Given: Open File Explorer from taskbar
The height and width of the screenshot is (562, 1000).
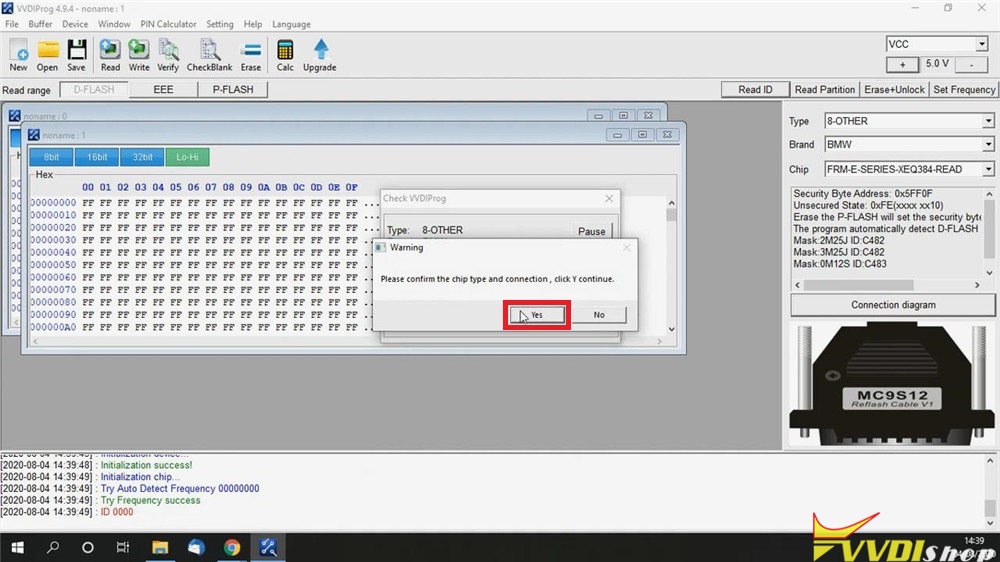Looking at the screenshot, I should coord(159,547).
